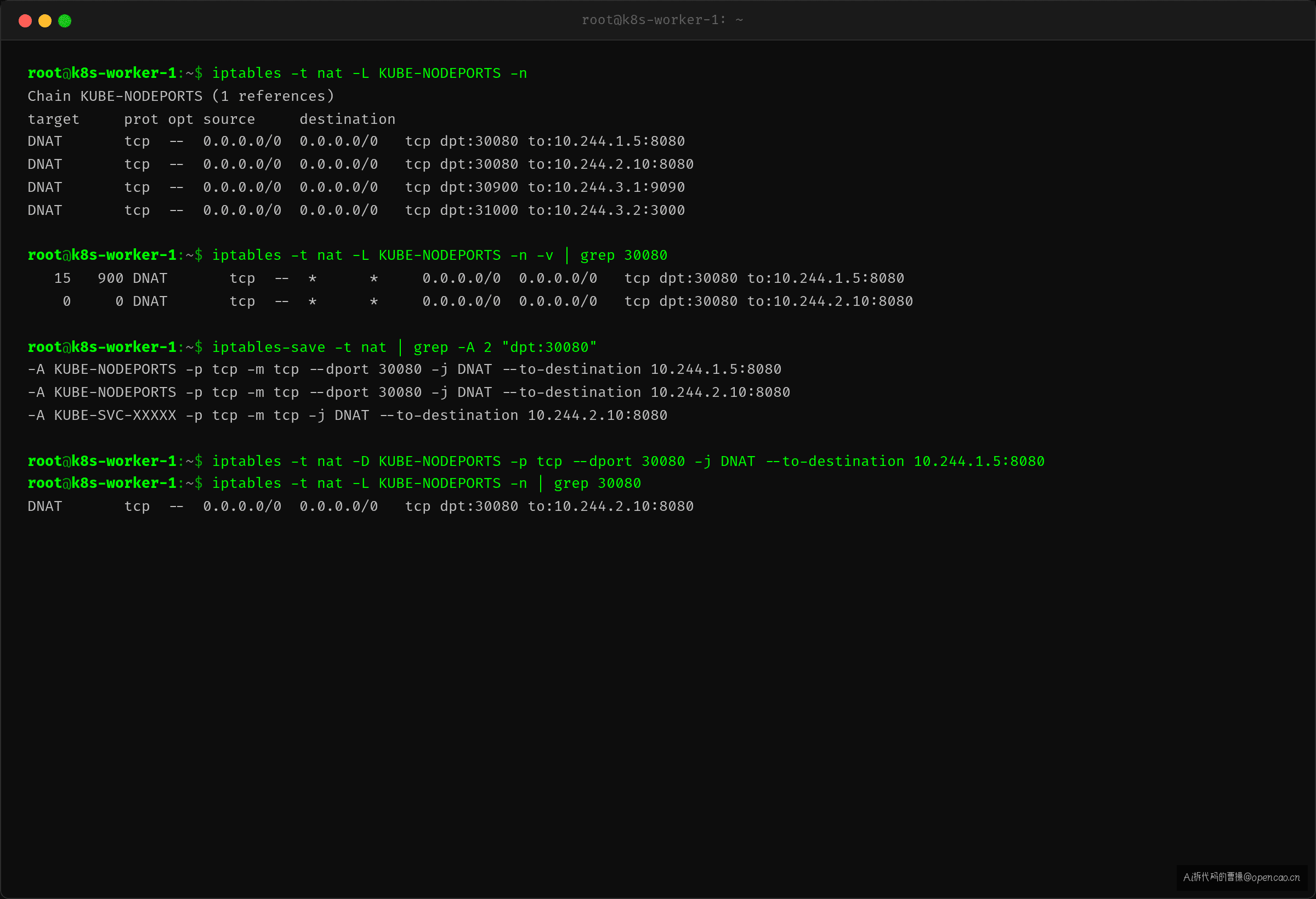This screenshot has height=899, width=1316.
Task: Select the DNAT row to:10.244.3.2:3000
Action: click(356, 210)
